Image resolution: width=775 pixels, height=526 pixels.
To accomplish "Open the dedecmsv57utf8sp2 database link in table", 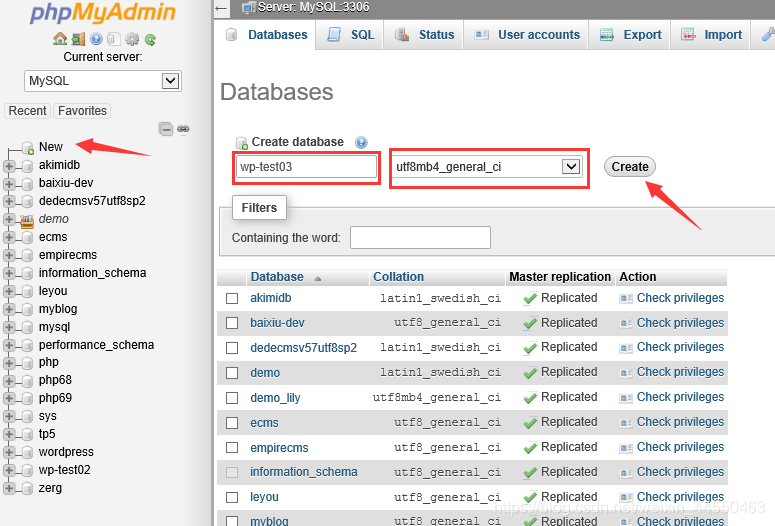I will pos(303,348).
